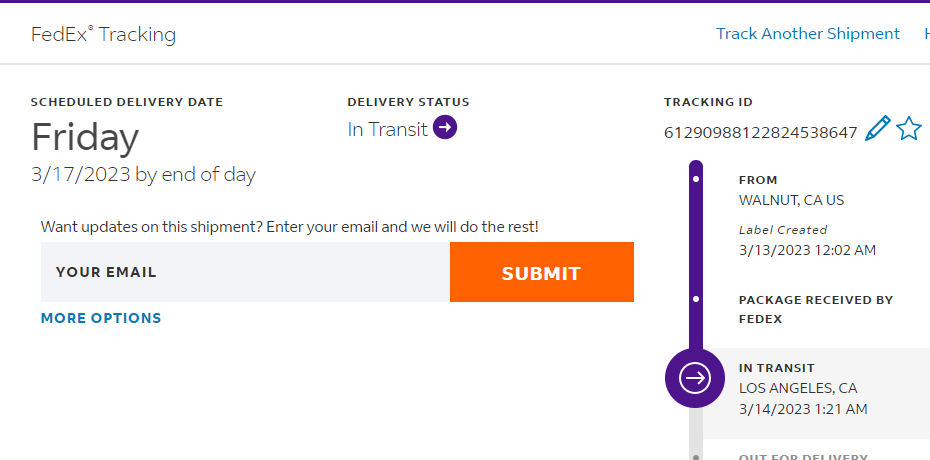Click the WALNUT, CA US origin text
The width and height of the screenshot is (930, 460).
(x=791, y=200)
